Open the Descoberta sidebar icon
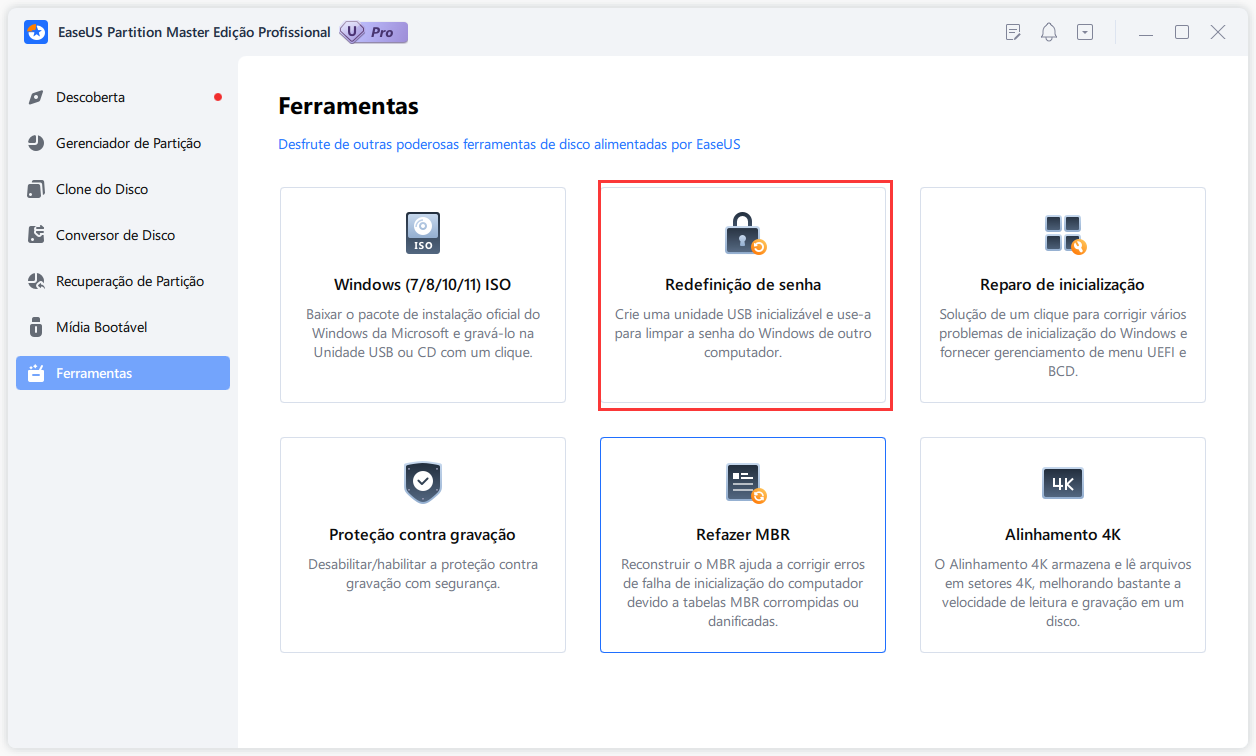1256x756 pixels. pos(36,98)
